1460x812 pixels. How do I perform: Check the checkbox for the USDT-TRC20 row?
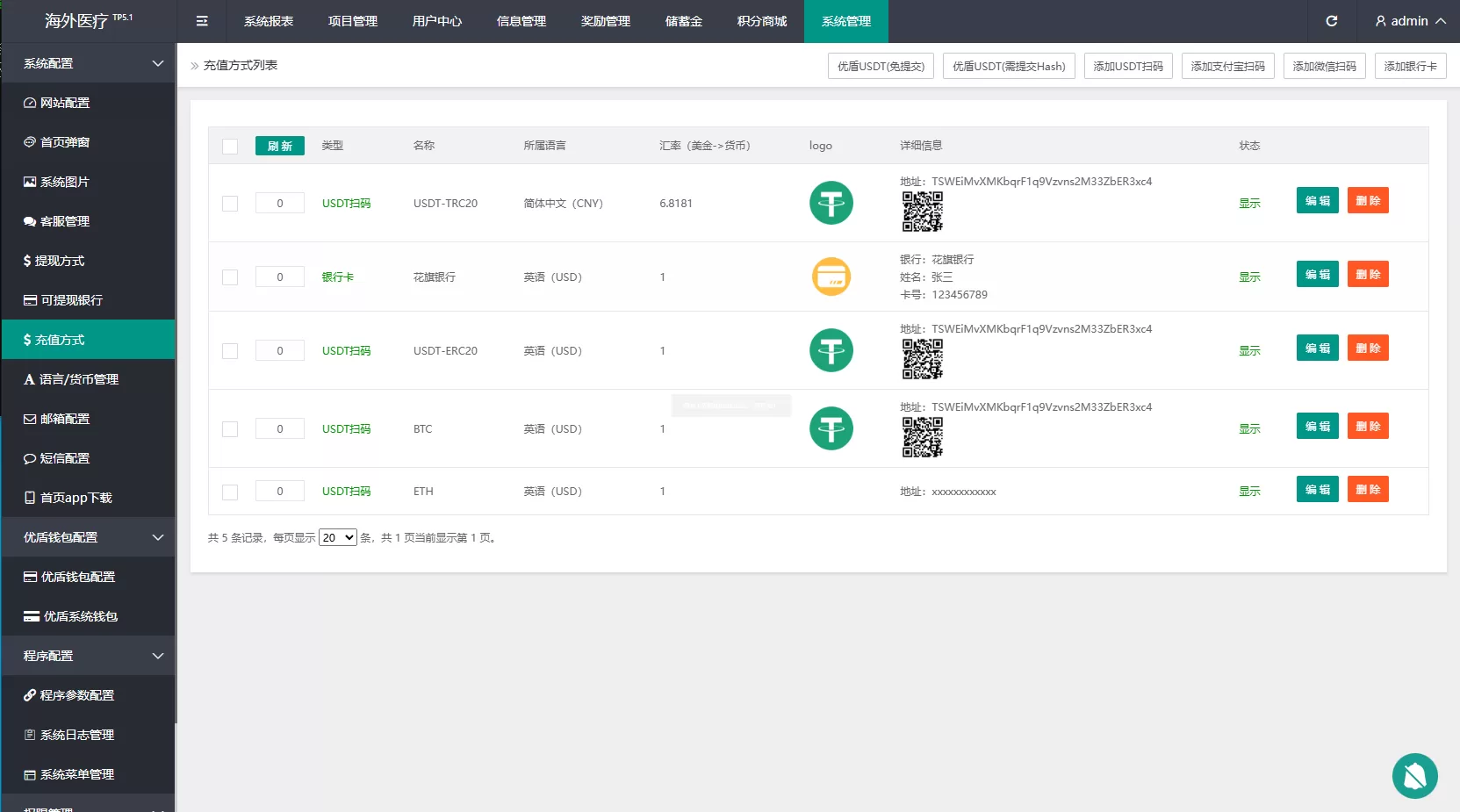[x=230, y=204]
